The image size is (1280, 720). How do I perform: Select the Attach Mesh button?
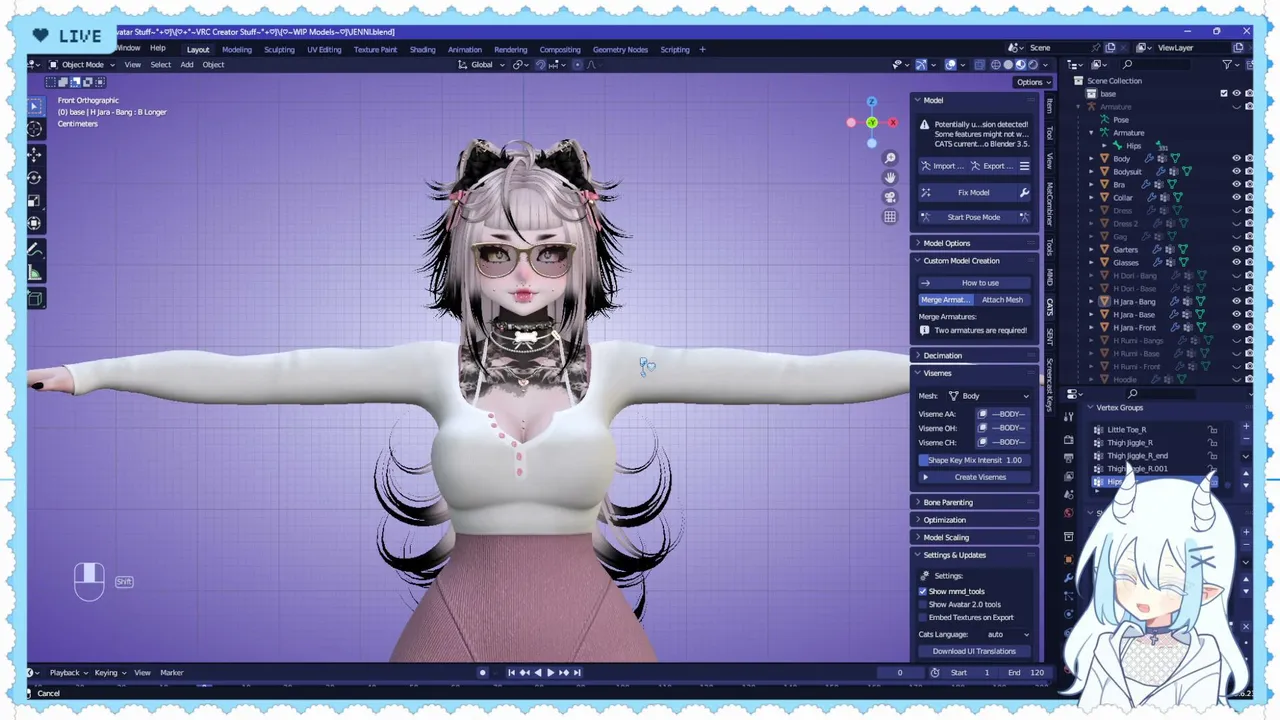click(x=1002, y=300)
